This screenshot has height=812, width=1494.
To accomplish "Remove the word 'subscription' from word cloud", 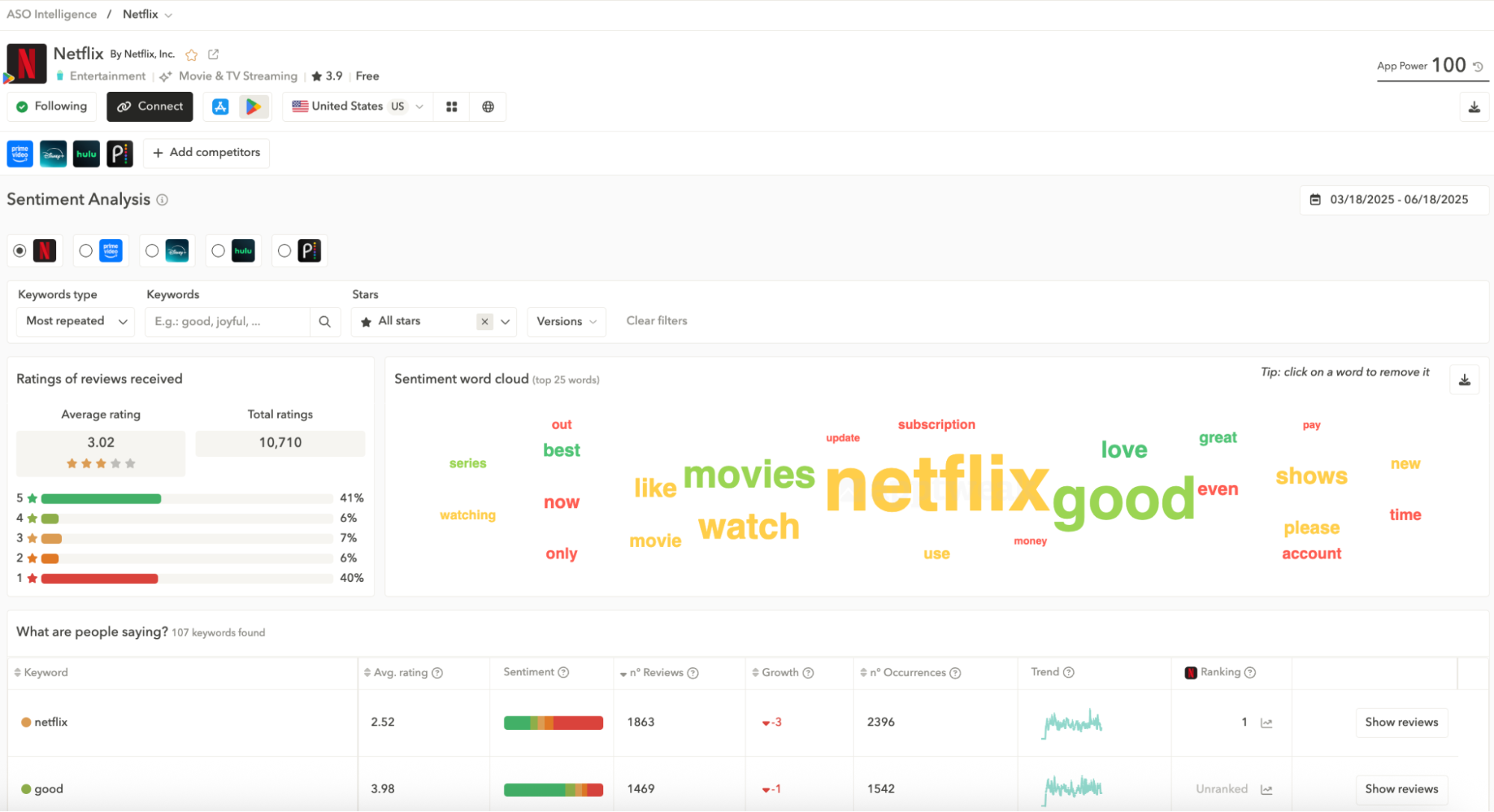I will (936, 425).
